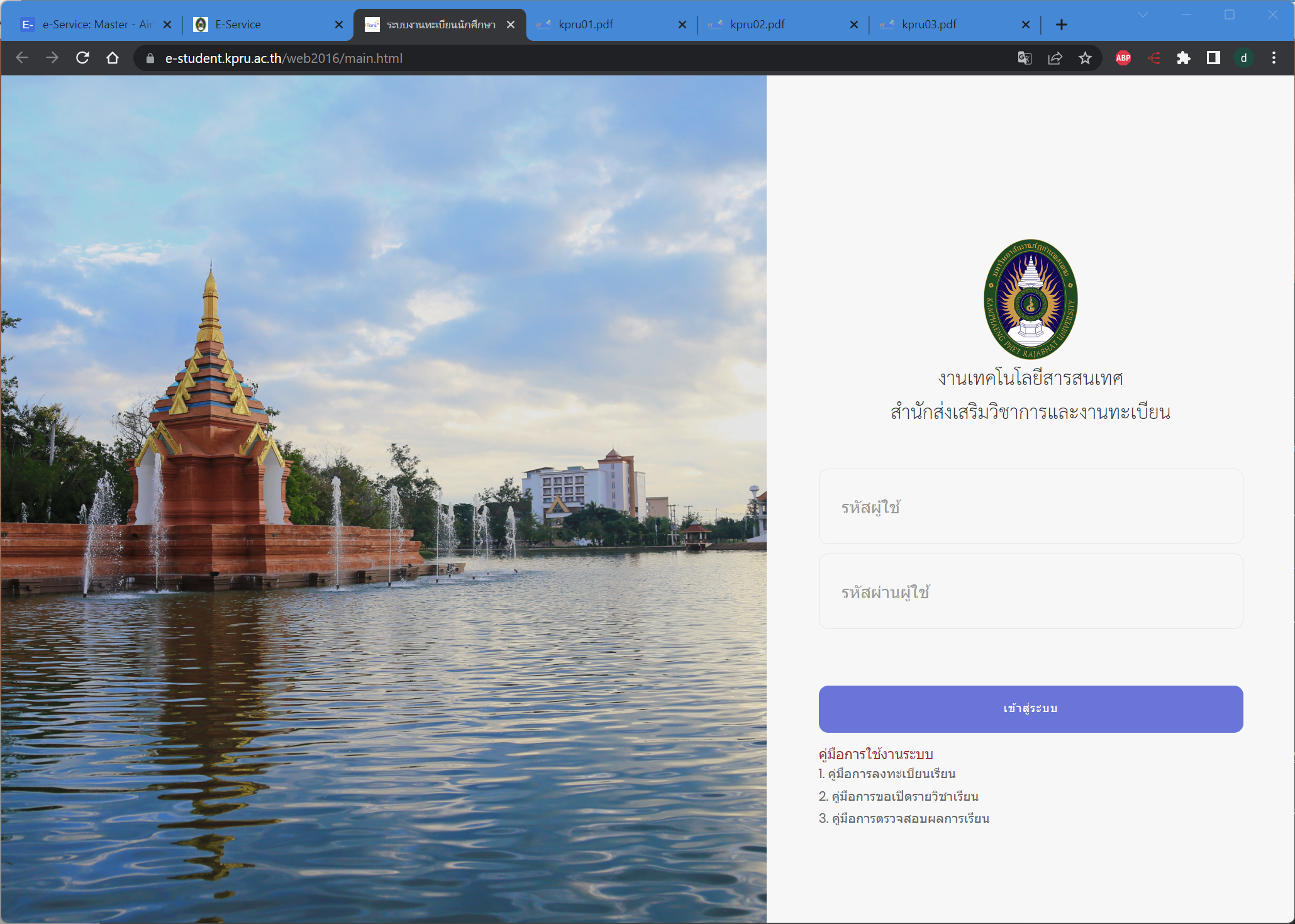
Task: Click the reload page icon
Action: (82, 58)
